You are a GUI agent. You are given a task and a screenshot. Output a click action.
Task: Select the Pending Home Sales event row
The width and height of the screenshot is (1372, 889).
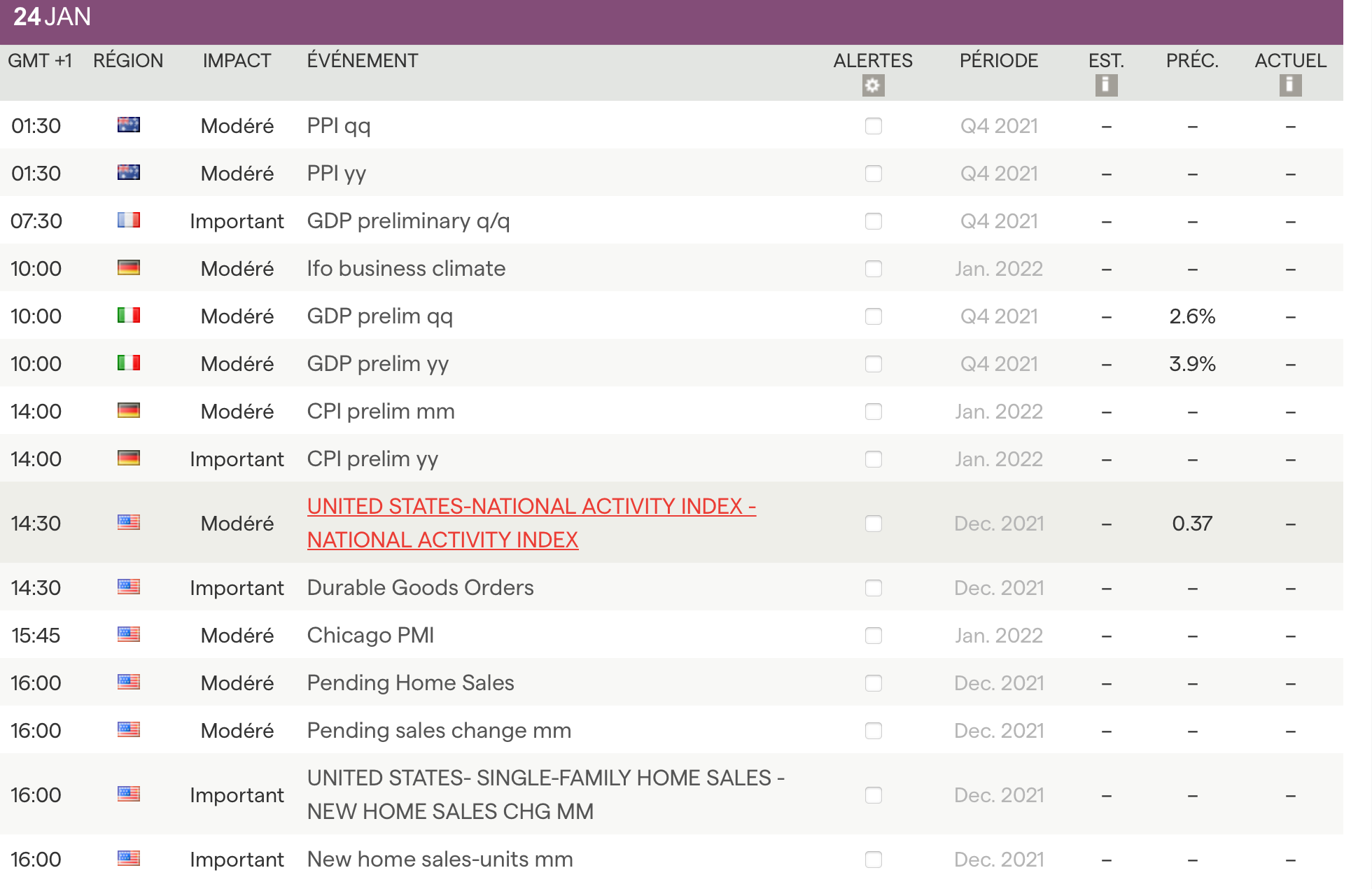click(410, 683)
